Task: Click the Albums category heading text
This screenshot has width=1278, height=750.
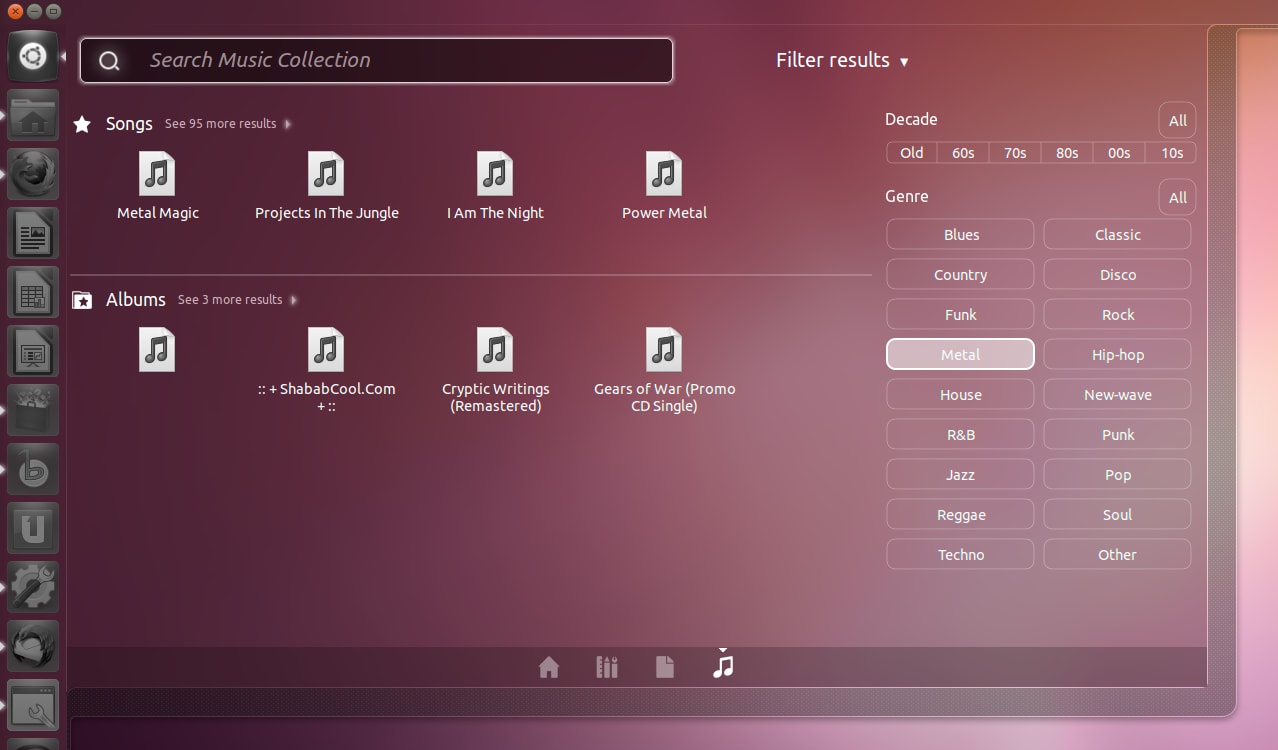Action: pos(136,300)
